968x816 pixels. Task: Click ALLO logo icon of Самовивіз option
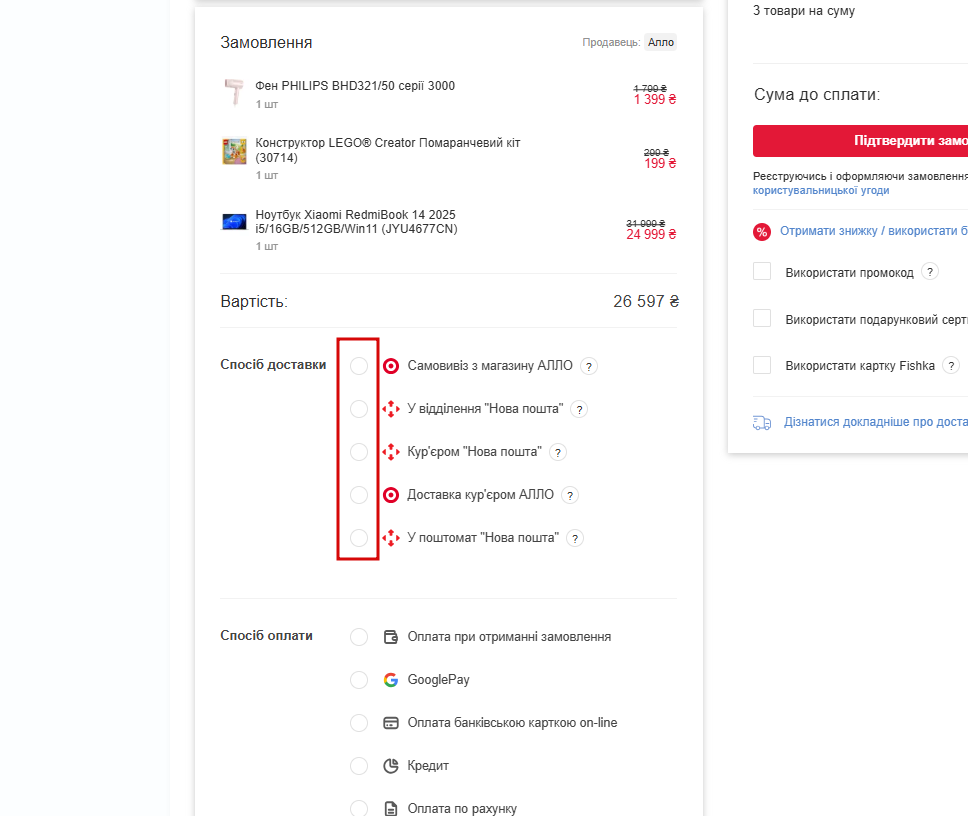391,366
